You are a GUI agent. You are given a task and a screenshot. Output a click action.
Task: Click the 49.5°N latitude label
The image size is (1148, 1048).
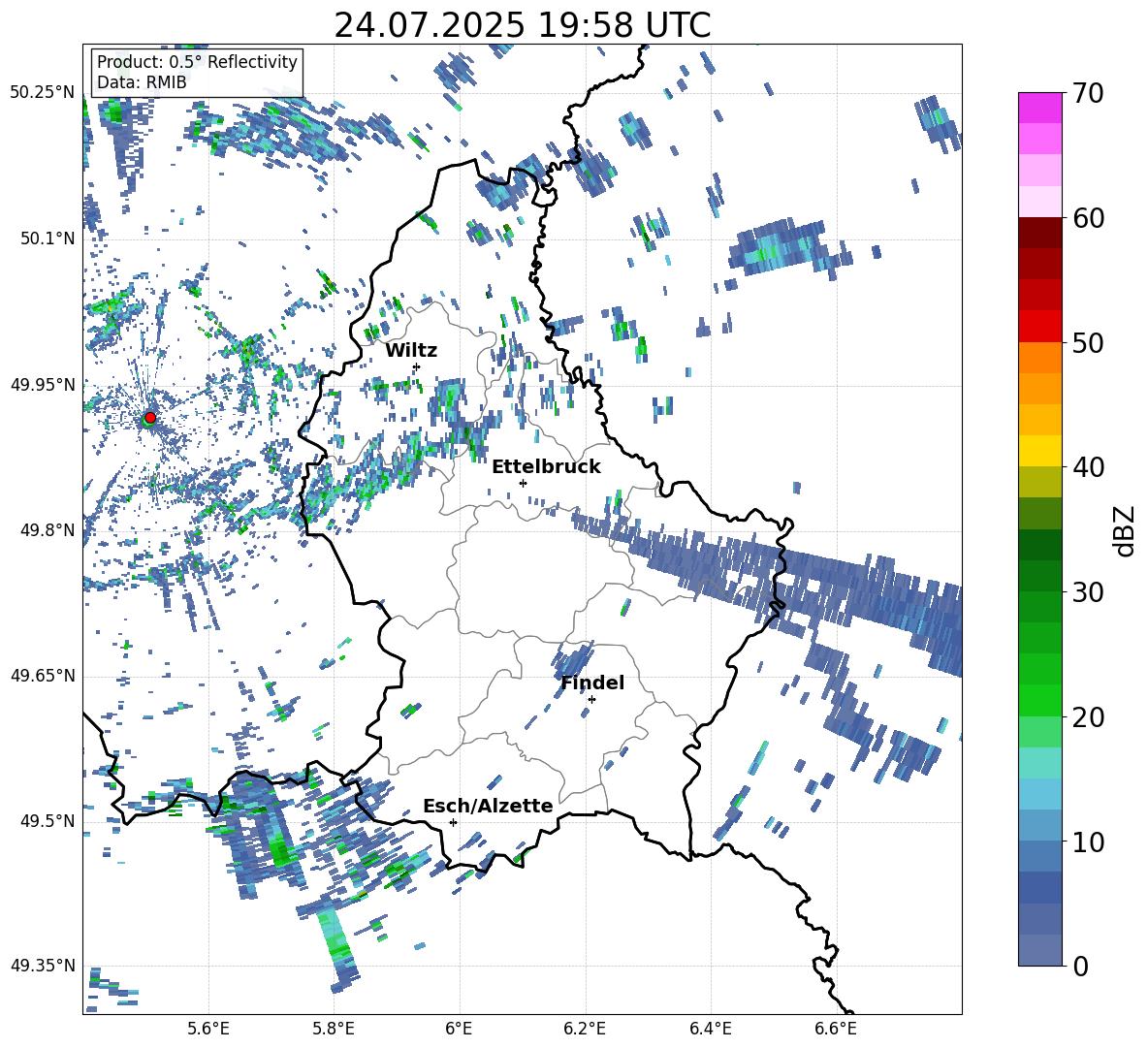pos(47,820)
